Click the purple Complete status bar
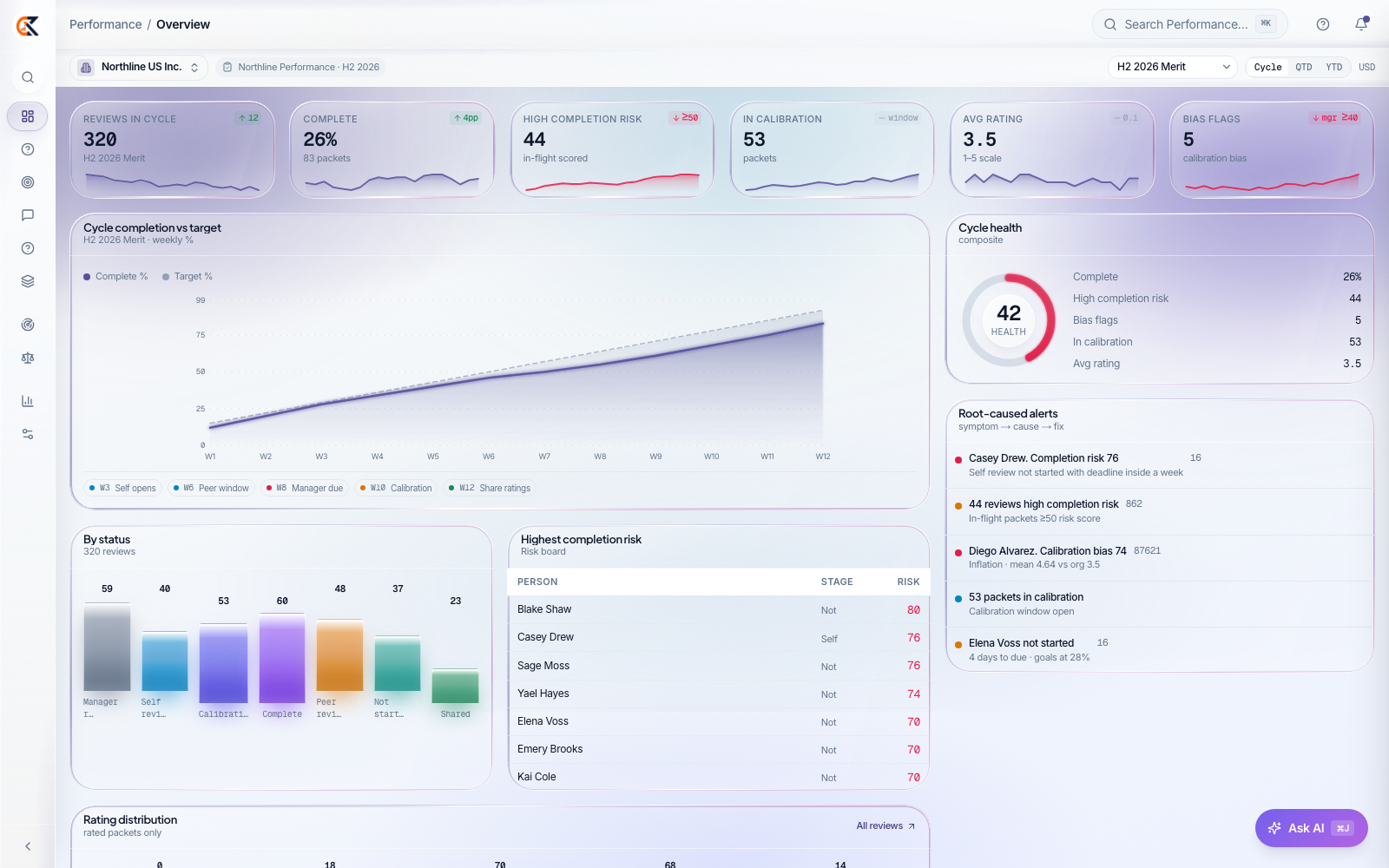 coord(282,658)
